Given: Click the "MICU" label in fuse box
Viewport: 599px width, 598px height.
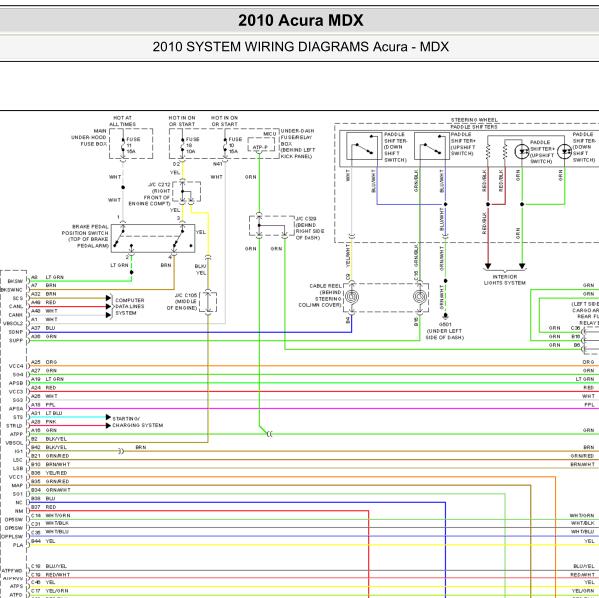Looking at the screenshot, I should [270, 134].
